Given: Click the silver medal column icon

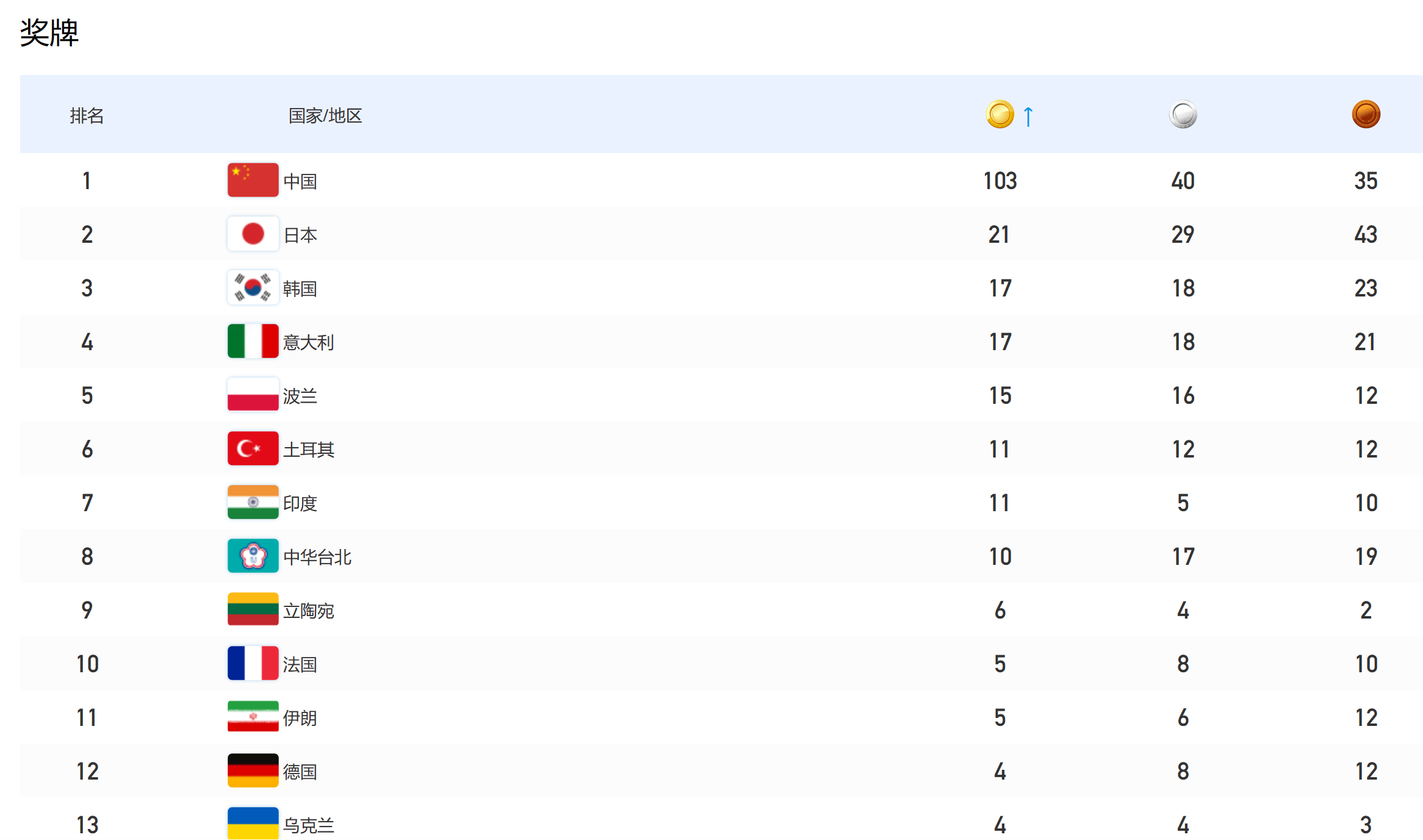Looking at the screenshot, I should (x=1183, y=115).
